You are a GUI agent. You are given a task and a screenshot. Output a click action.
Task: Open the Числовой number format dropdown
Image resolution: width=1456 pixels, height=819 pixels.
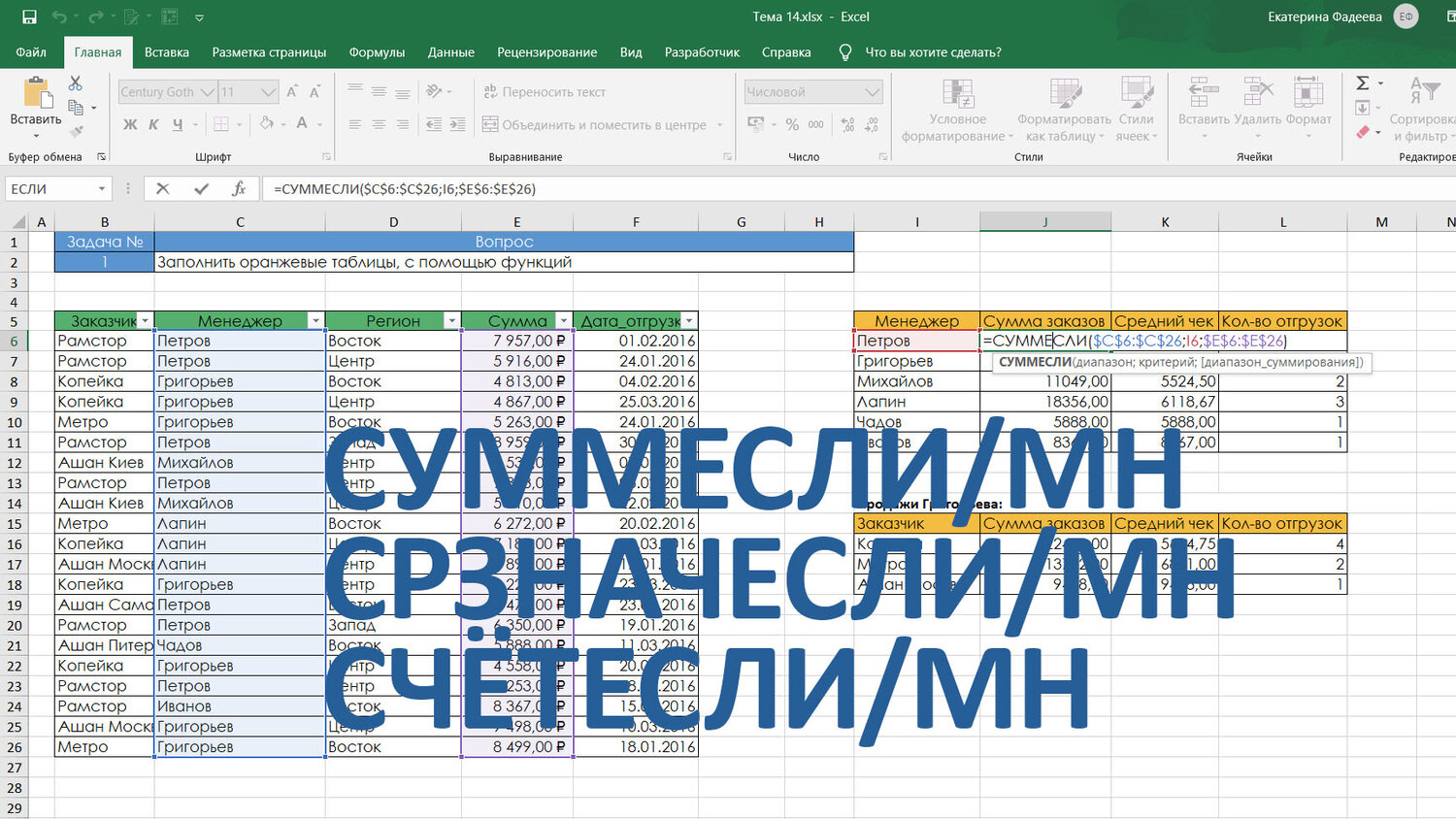click(872, 92)
